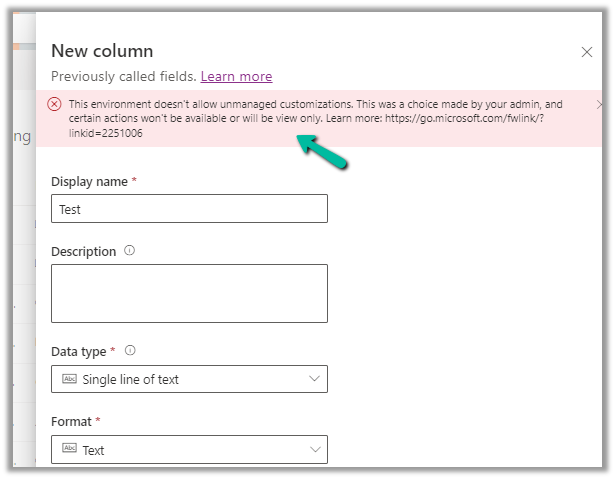Click the Description label text
The image size is (615, 479).
(x=84, y=251)
